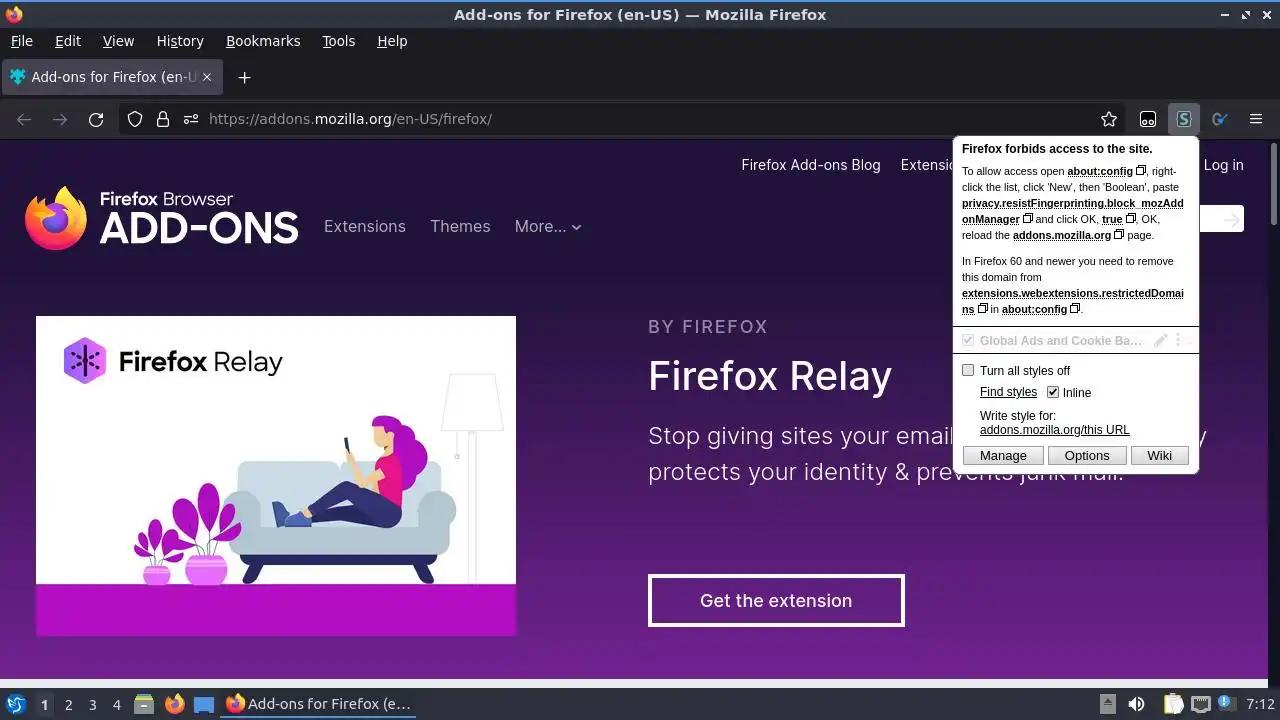
Task: Click the Log in link
Action: pyautogui.click(x=1224, y=165)
